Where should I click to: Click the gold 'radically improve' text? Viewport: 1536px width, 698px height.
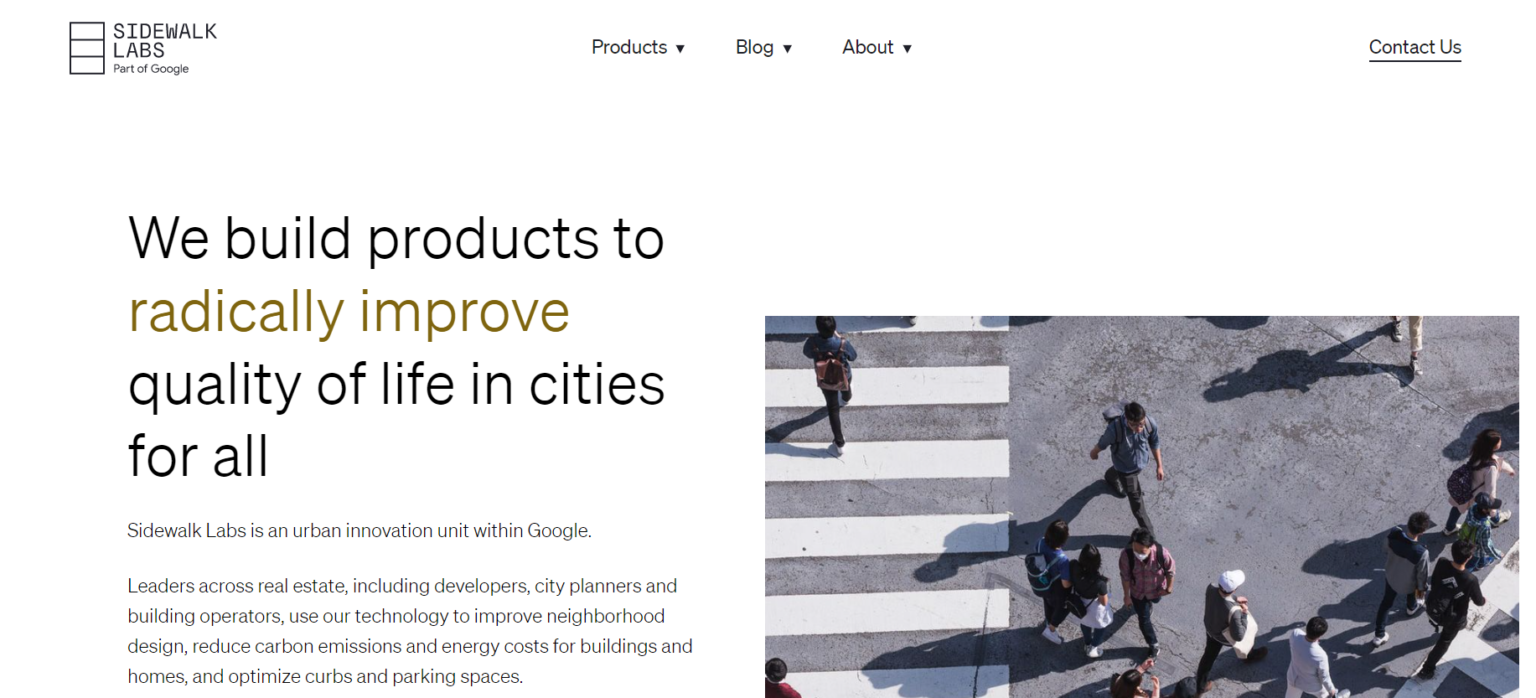349,311
